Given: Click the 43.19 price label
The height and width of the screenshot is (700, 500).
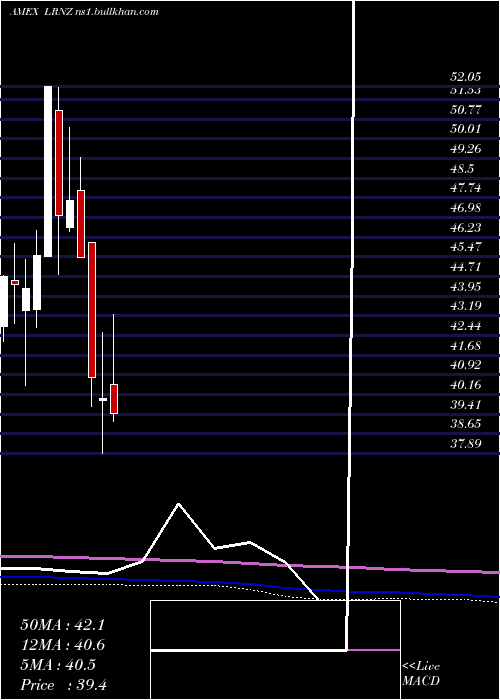Looking at the screenshot, I should point(466,306).
